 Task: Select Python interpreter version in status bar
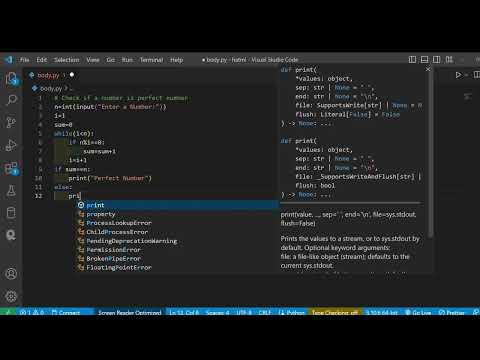point(382,312)
